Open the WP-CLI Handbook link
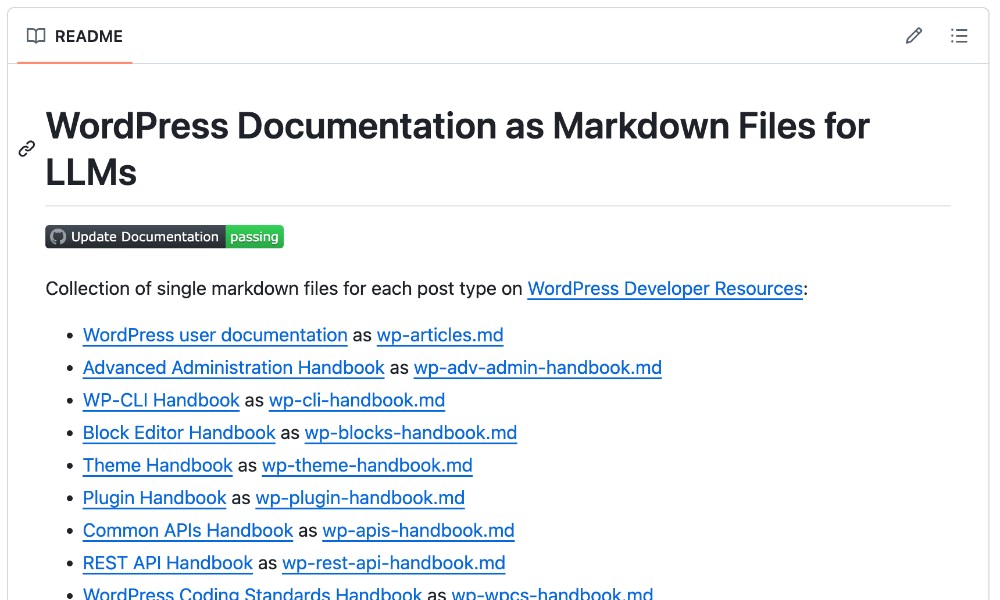 pos(160,400)
